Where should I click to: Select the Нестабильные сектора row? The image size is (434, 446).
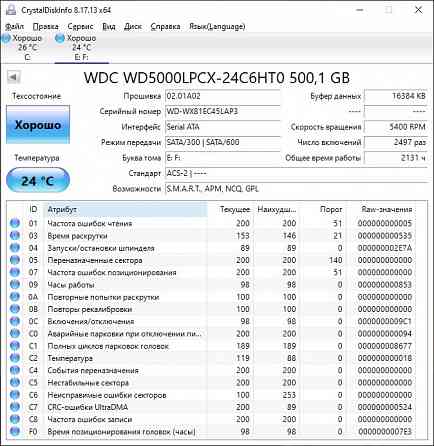click(x=212, y=383)
